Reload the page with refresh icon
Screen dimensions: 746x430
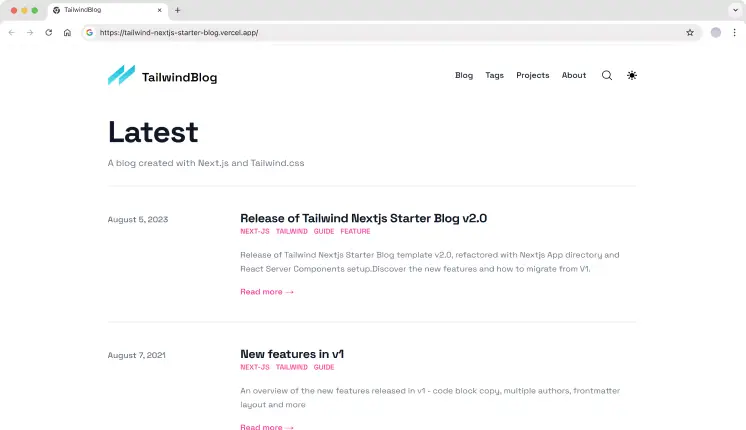tap(49, 32)
